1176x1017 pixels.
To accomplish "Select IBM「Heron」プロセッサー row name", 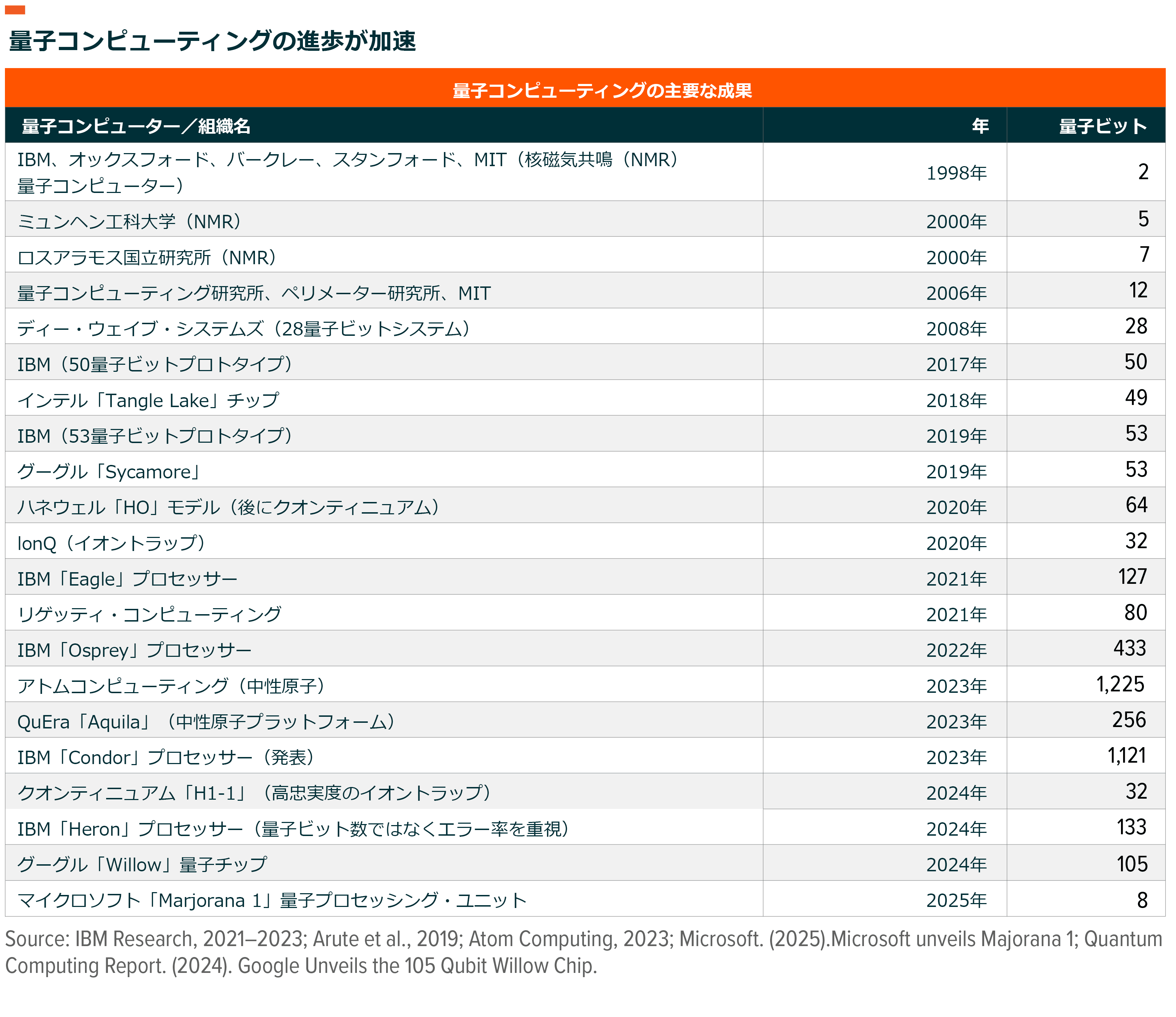I will 293,829.
